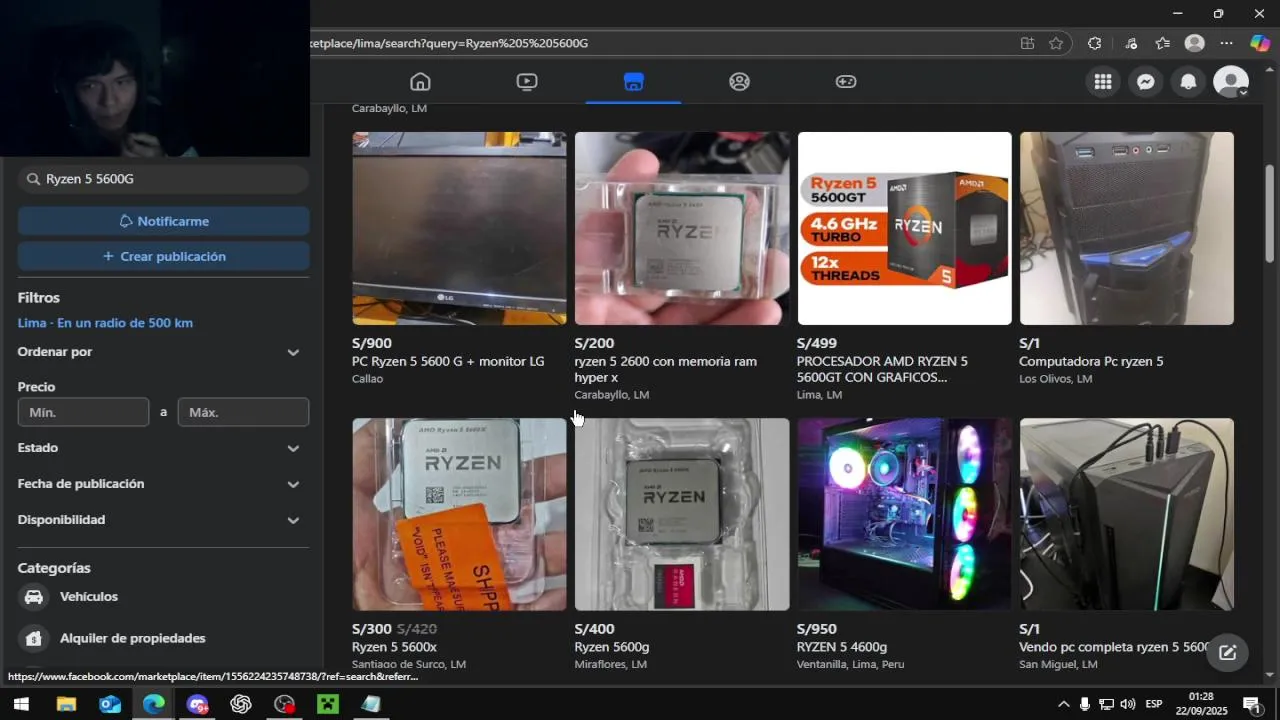Click floating compose message button
This screenshot has height=720, width=1280.
point(1227,653)
